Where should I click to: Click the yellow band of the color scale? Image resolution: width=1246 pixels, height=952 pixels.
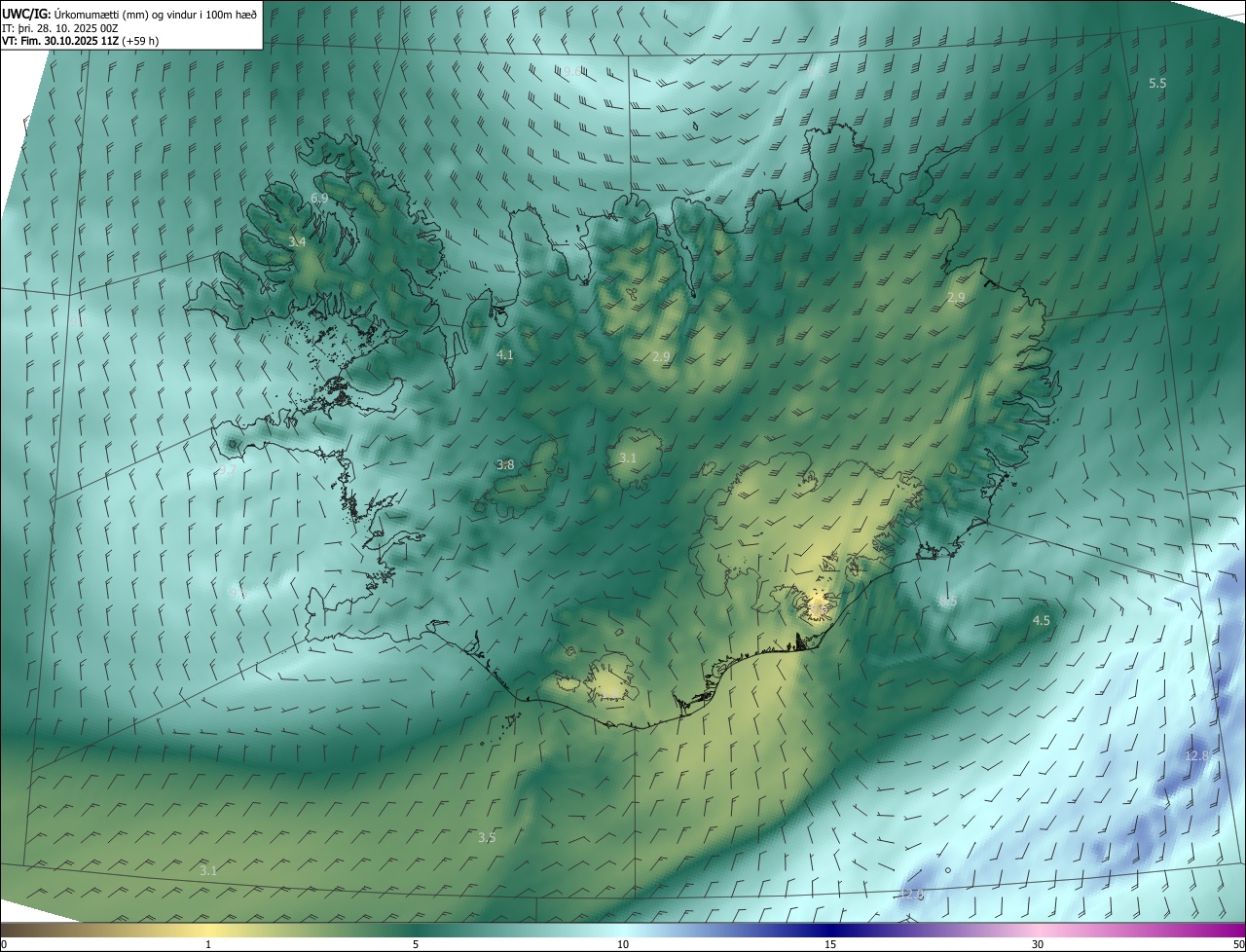point(208,930)
